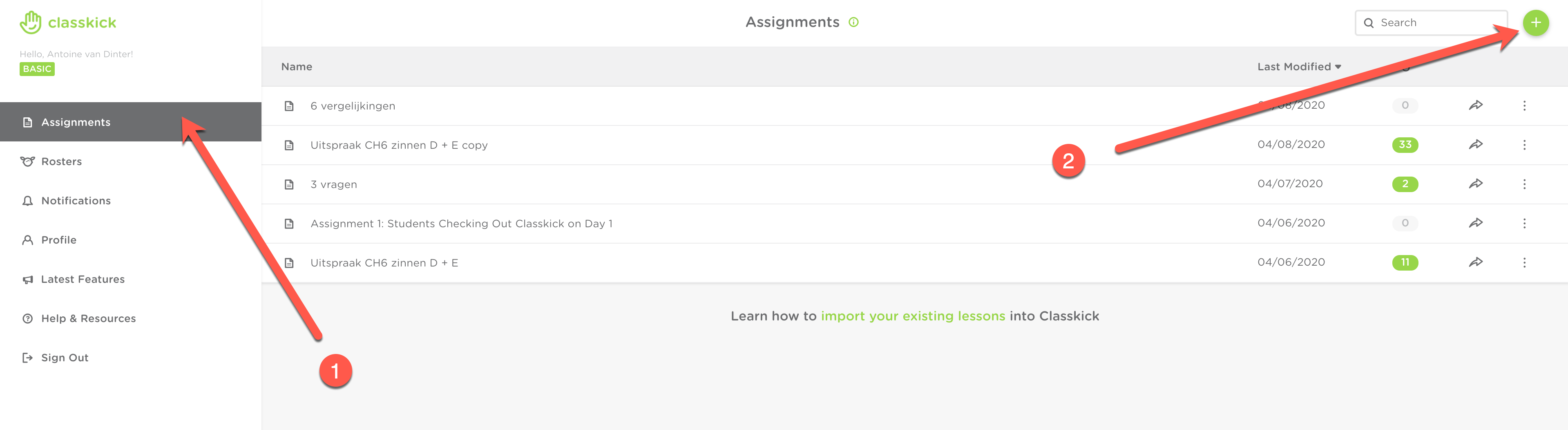Click the green 33 student work badge
1568x430 pixels.
pyautogui.click(x=1405, y=145)
